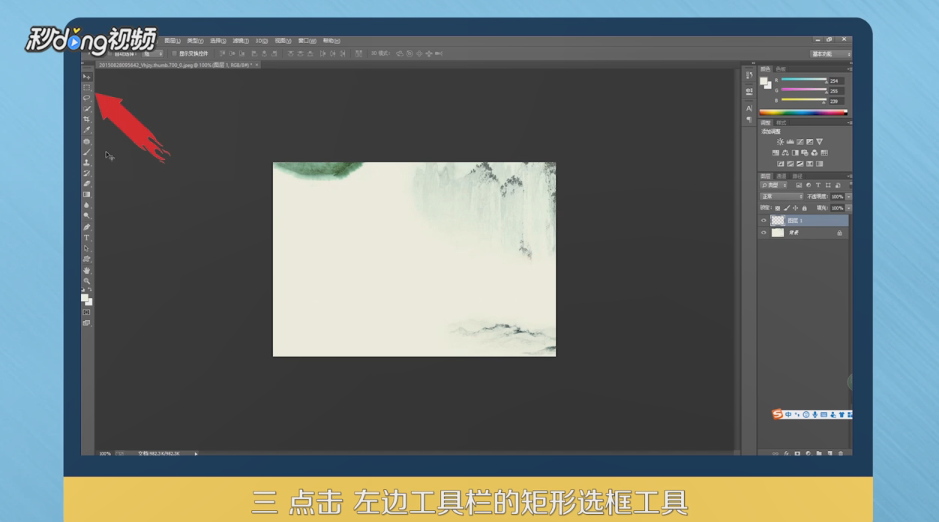Open the fill 100% dropdown arrow
The width and height of the screenshot is (939, 522).
(x=849, y=208)
